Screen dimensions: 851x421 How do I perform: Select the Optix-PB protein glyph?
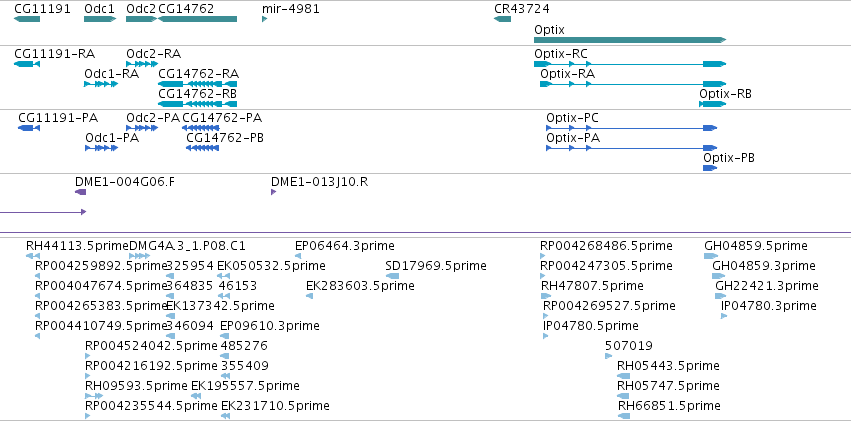[x=710, y=168]
